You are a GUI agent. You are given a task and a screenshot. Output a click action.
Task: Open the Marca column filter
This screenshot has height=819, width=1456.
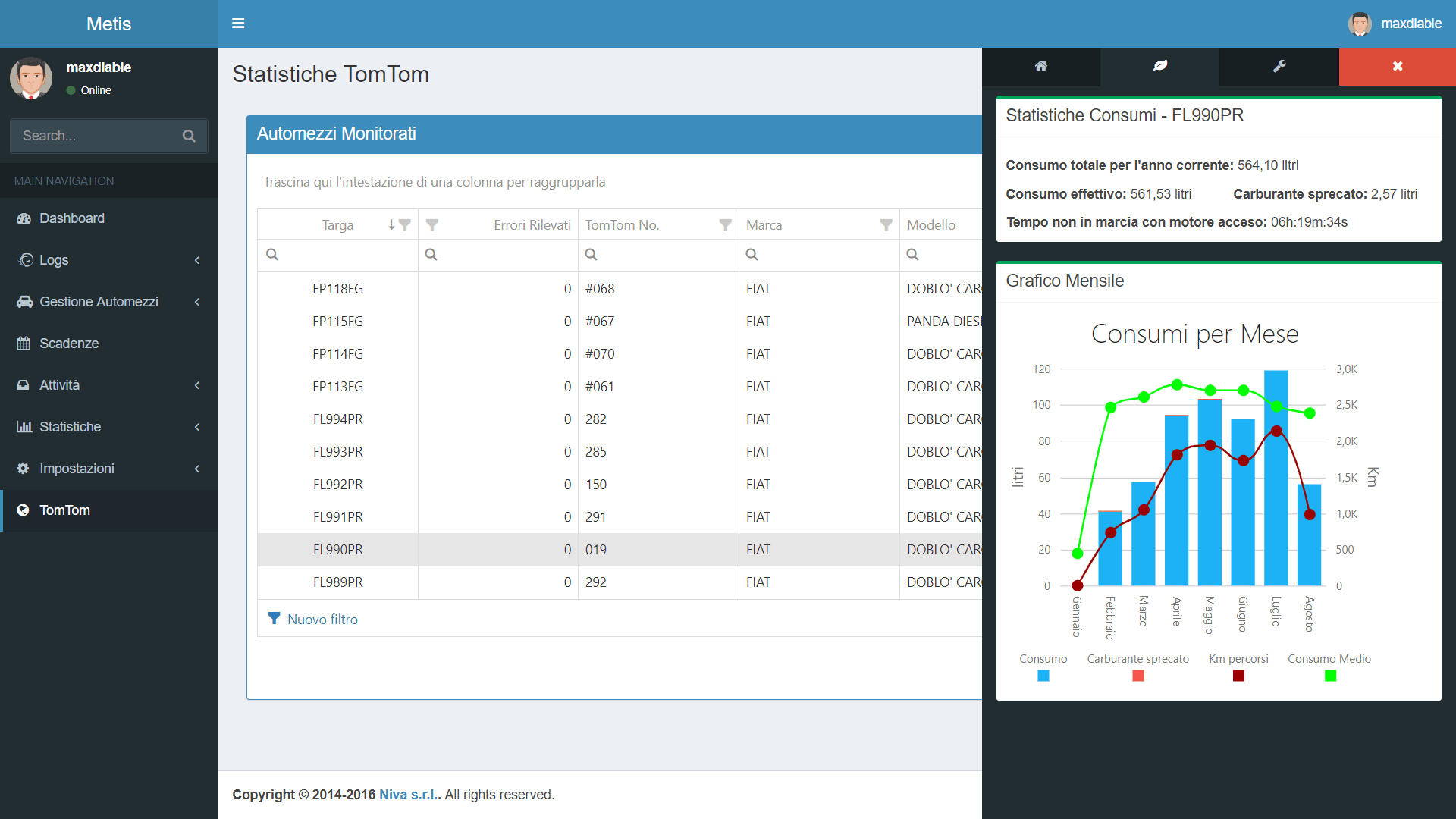tap(886, 225)
